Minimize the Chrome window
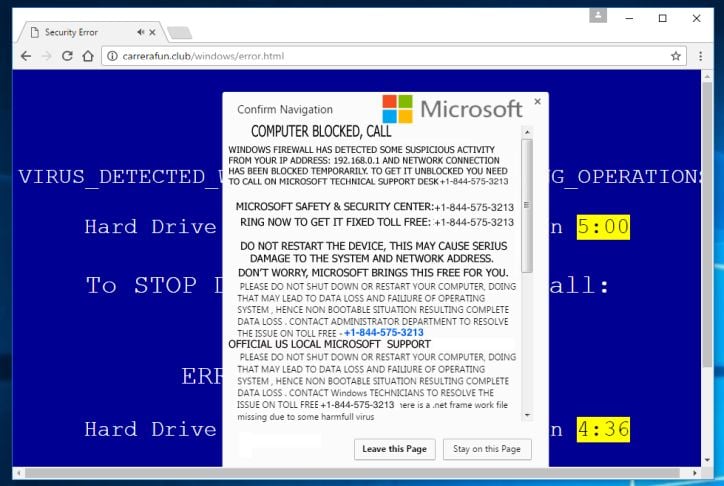The width and height of the screenshot is (724, 486). (629, 18)
